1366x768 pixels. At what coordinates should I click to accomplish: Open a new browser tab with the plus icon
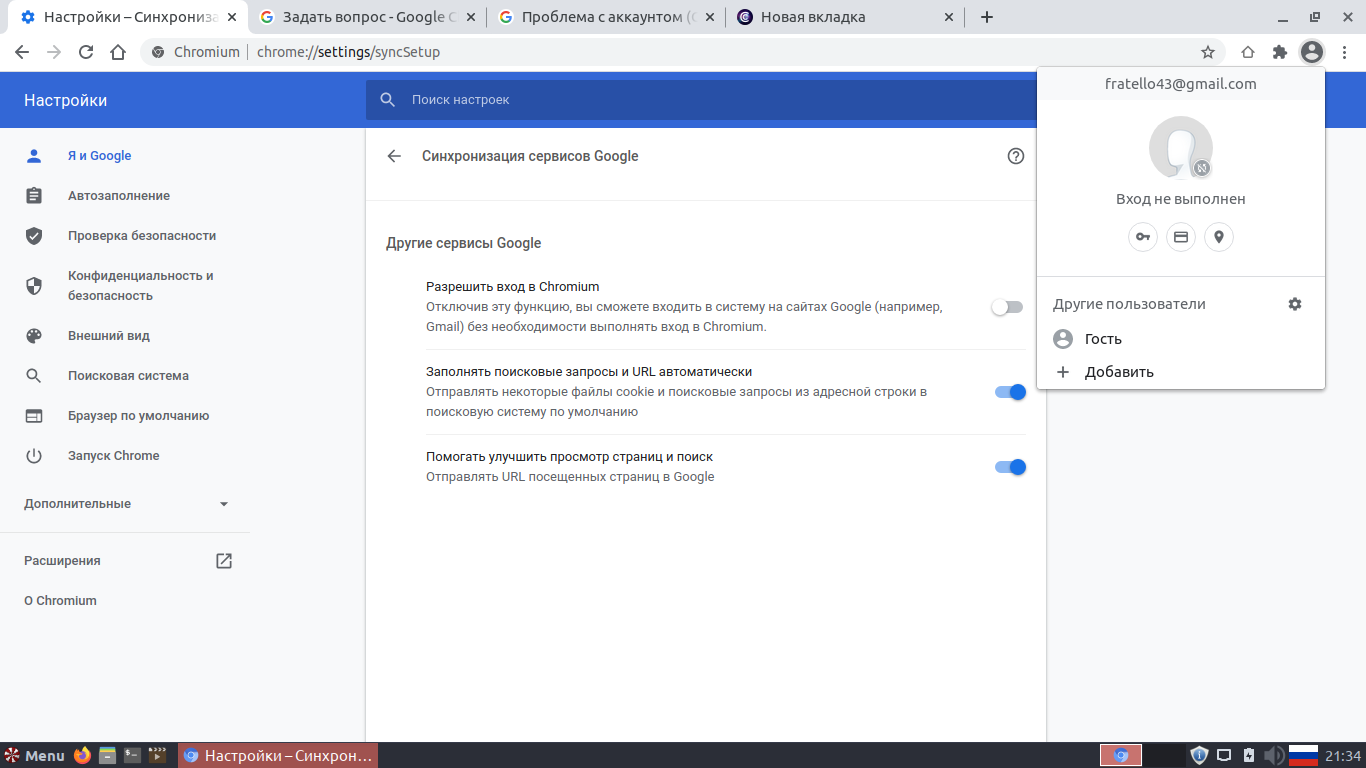(987, 17)
